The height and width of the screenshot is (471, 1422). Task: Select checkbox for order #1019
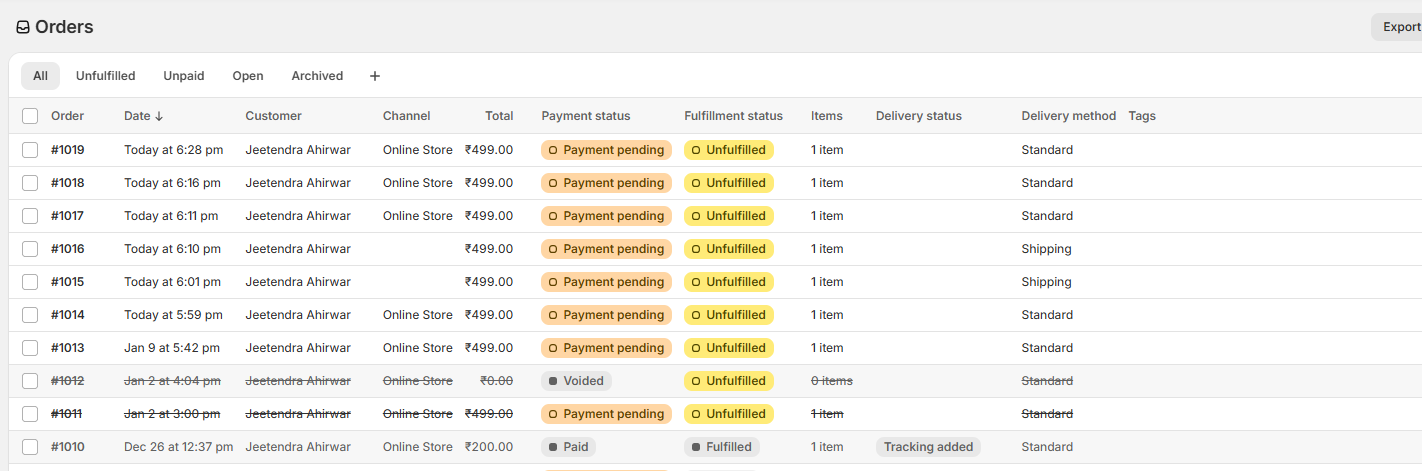pos(30,150)
